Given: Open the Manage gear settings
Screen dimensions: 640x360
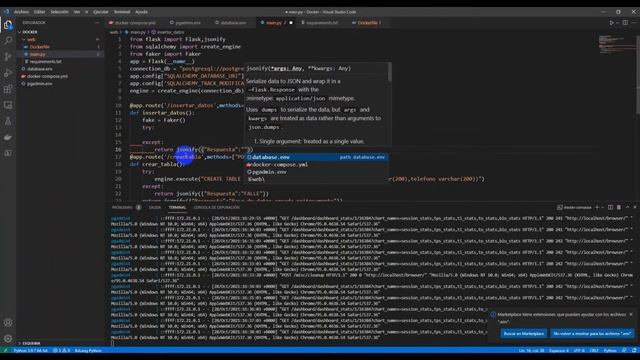Looking at the screenshot, I should pos(8,338).
